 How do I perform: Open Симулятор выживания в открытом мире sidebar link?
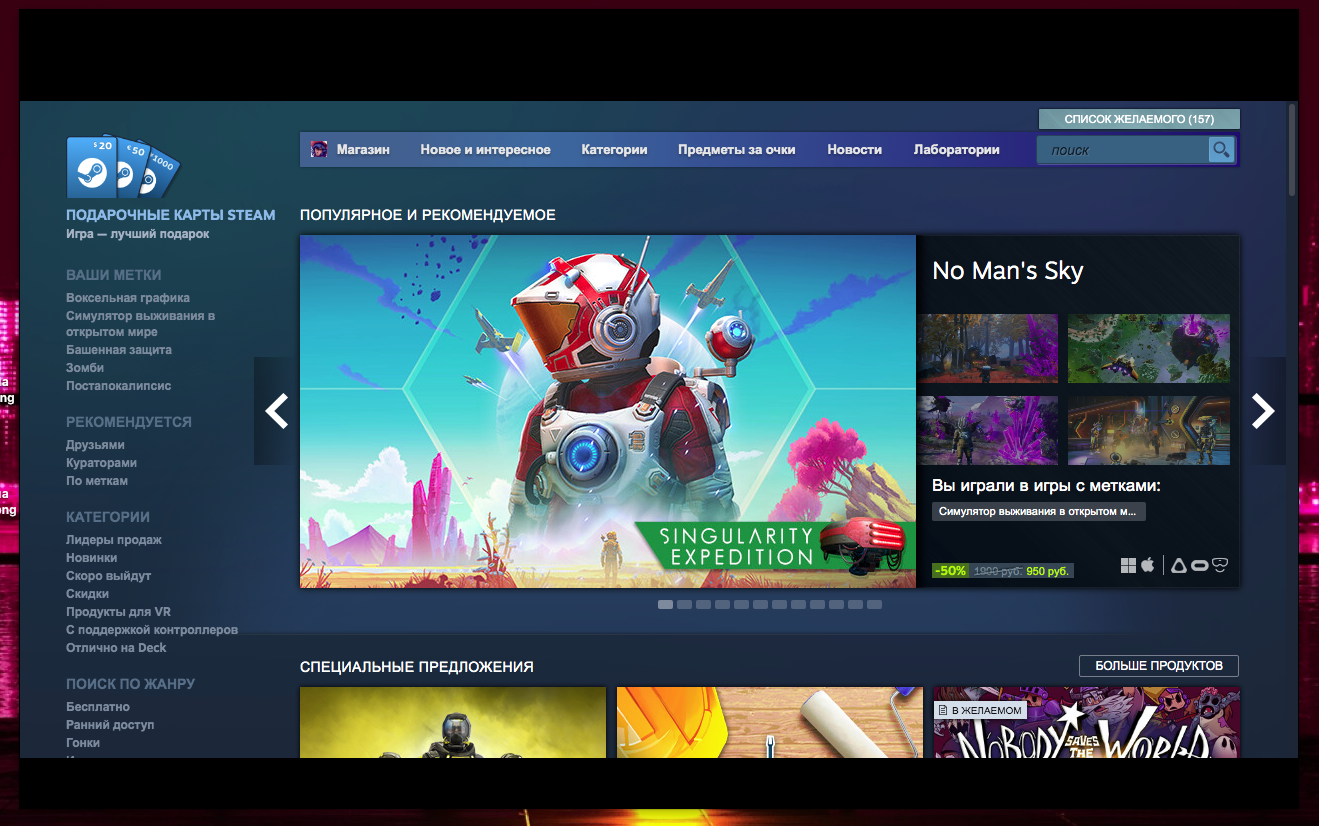[141, 324]
